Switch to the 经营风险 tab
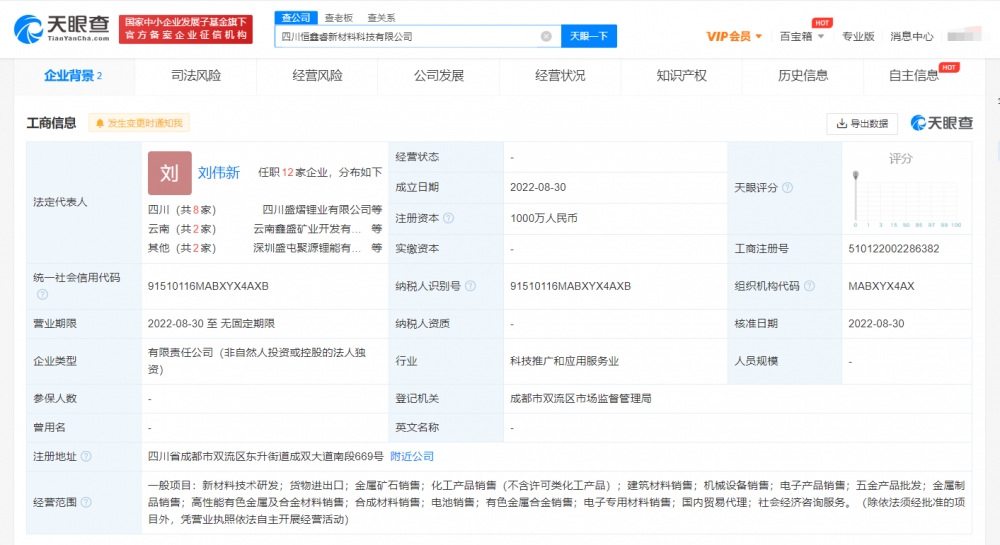Screen dimensions: 1000x545 coord(317,76)
